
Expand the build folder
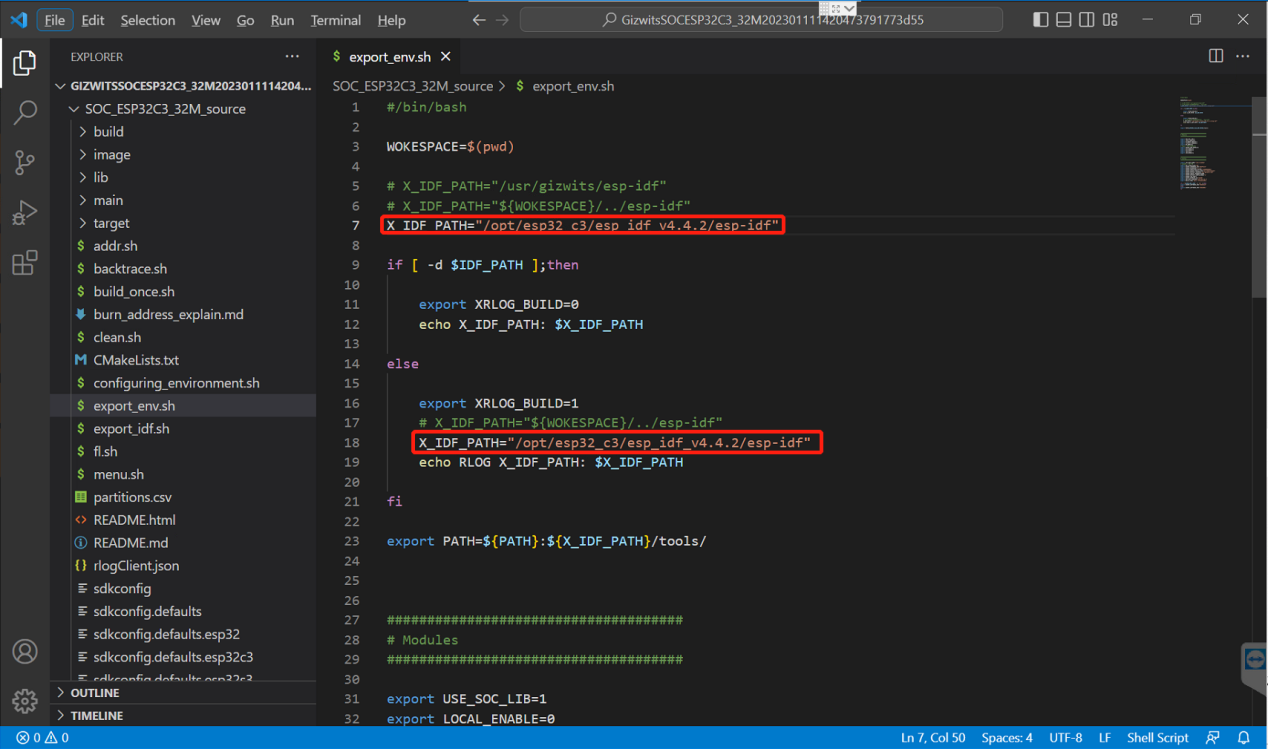(x=108, y=131)
